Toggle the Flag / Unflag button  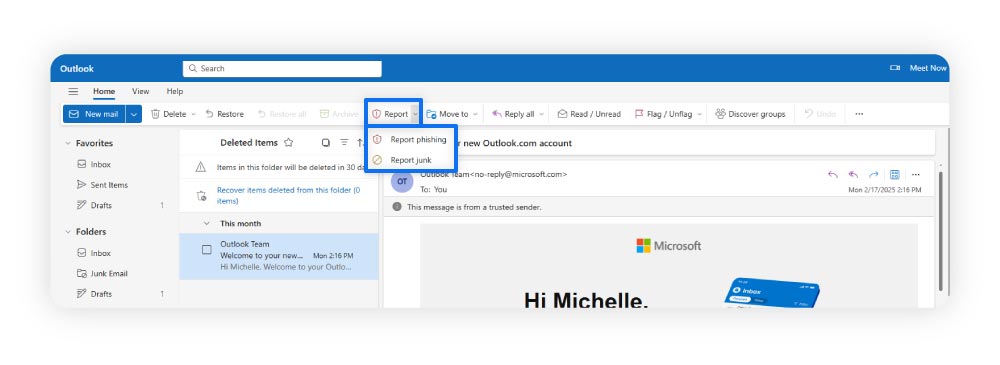click(663, 114)
